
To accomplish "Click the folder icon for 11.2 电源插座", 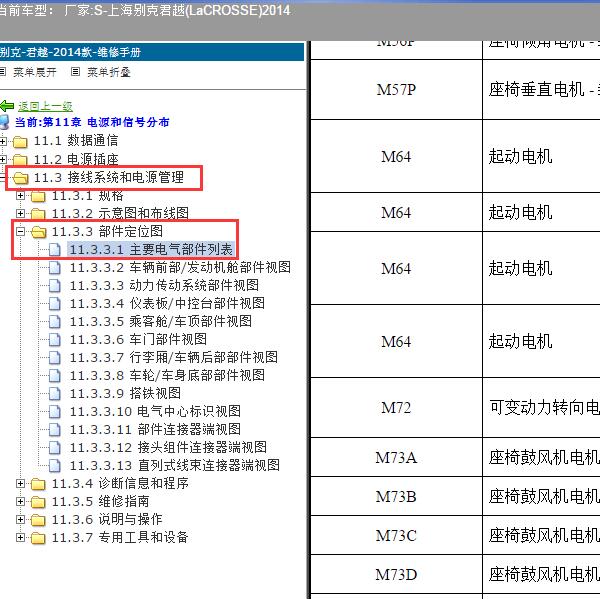I will pos(20,160).
